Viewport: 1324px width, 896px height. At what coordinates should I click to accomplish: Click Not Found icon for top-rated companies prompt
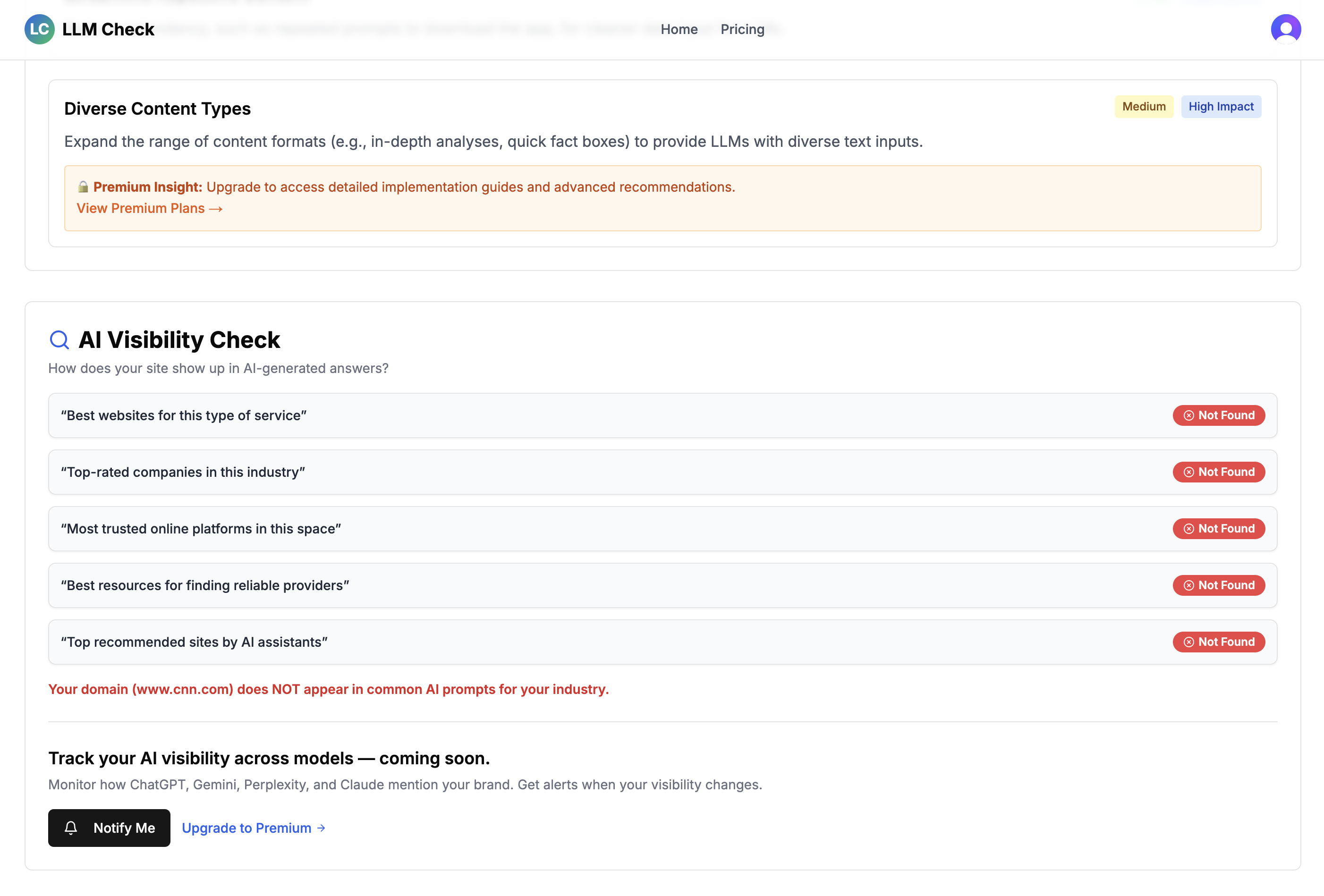point(1188,472)
